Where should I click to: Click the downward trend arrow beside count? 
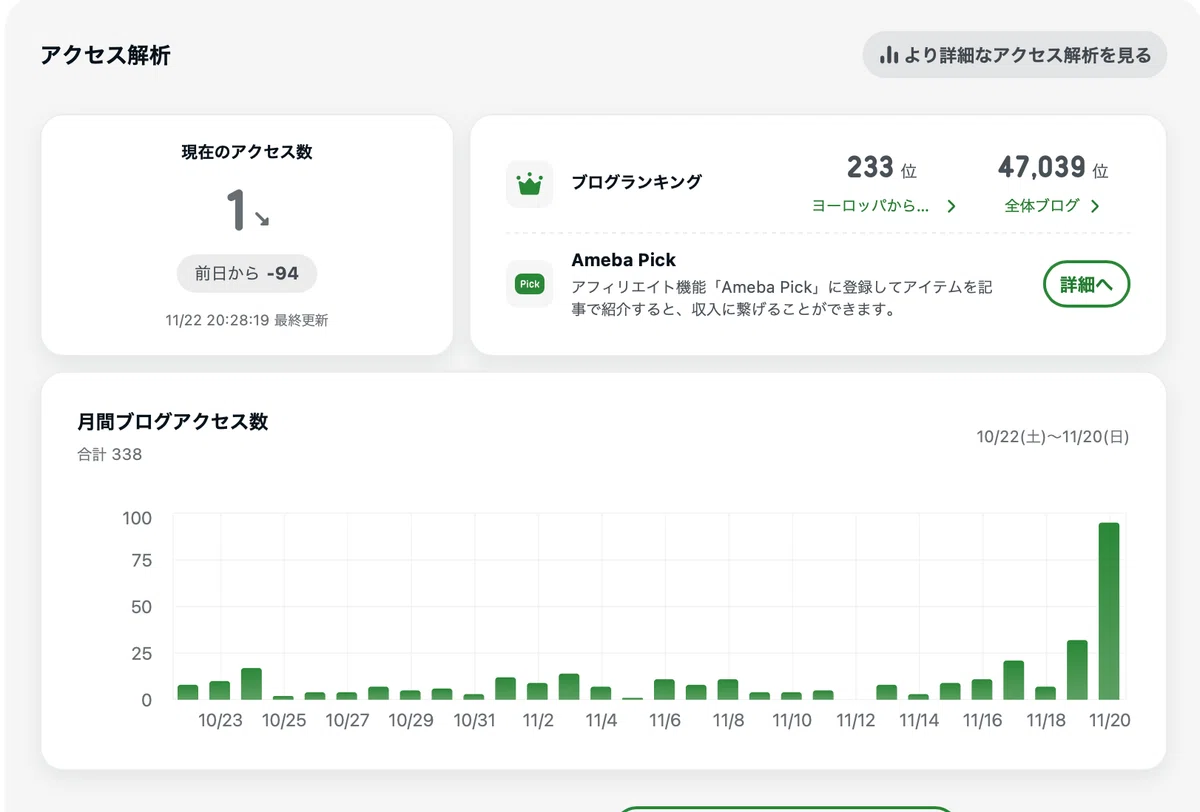point(261,219)
